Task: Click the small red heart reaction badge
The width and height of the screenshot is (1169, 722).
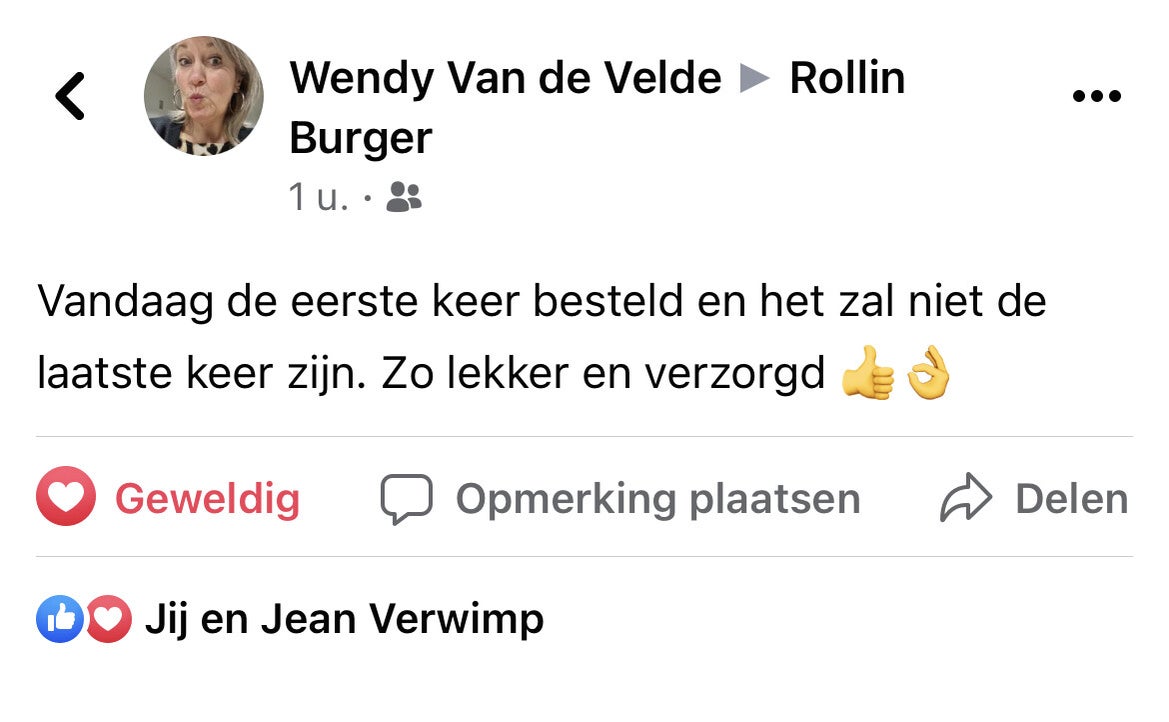Action: point(109,619)
